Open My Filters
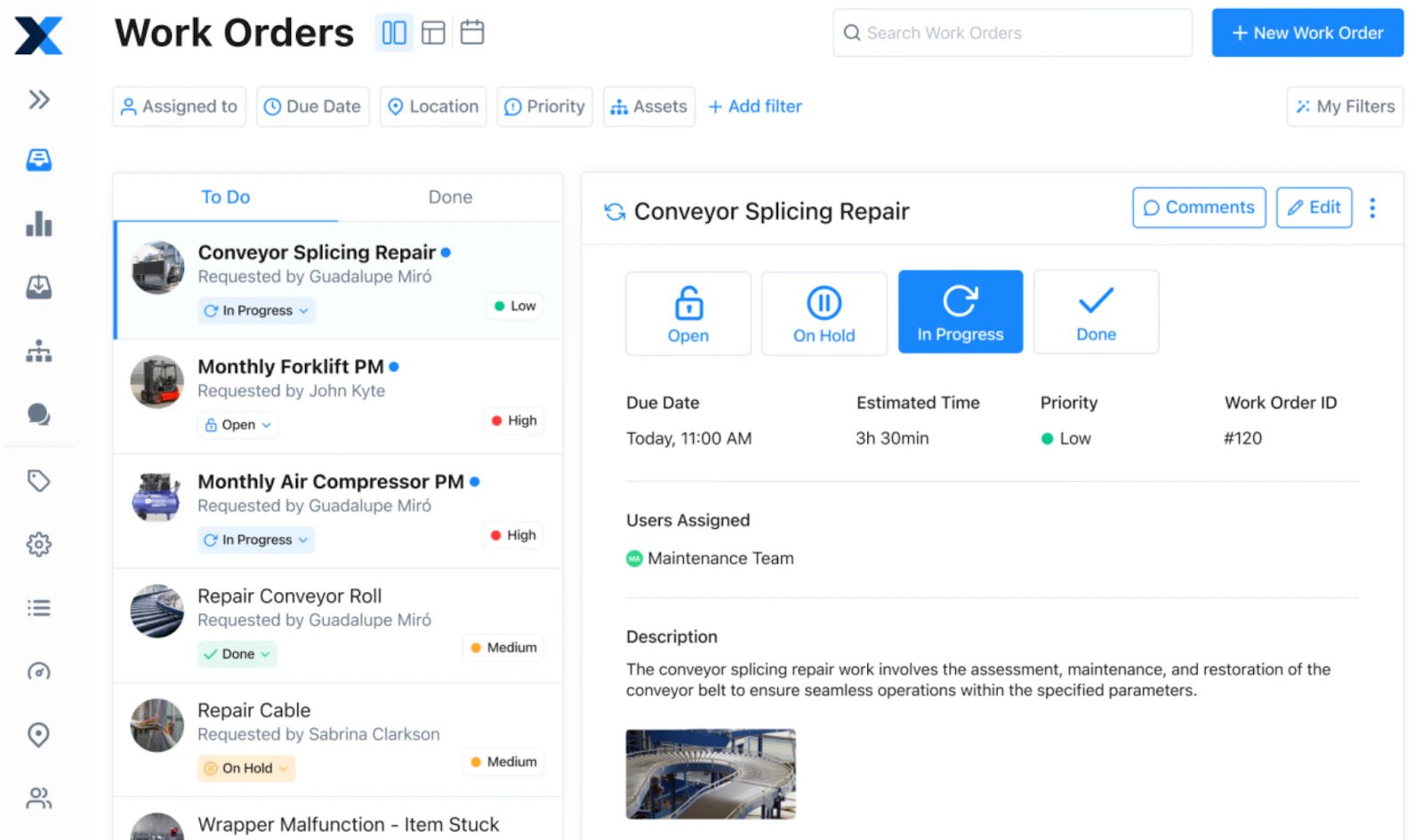Image resolution: width=1423 pixels, height=840 pixels. (x=1345, y=107)
